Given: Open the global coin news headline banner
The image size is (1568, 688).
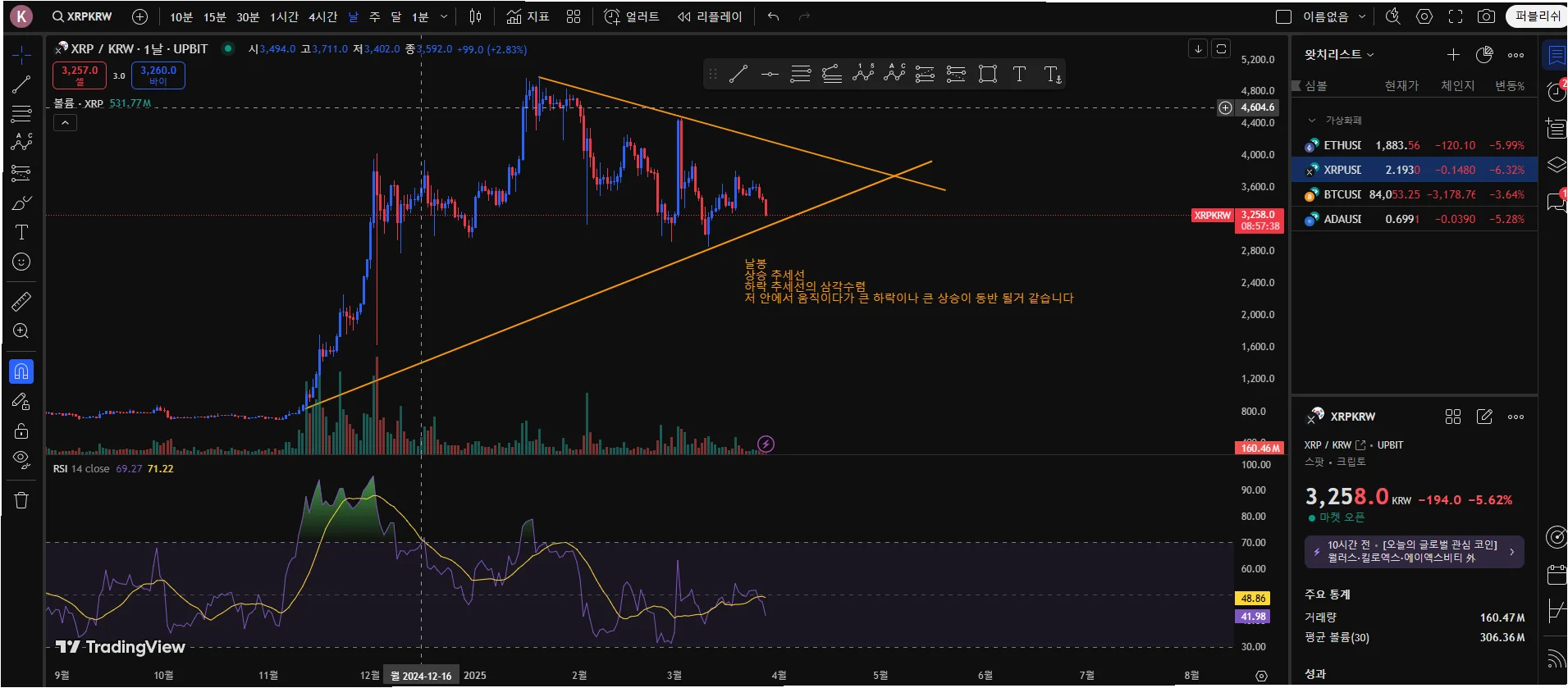Looking at the screenshot, I should (x=1414, y=551).
